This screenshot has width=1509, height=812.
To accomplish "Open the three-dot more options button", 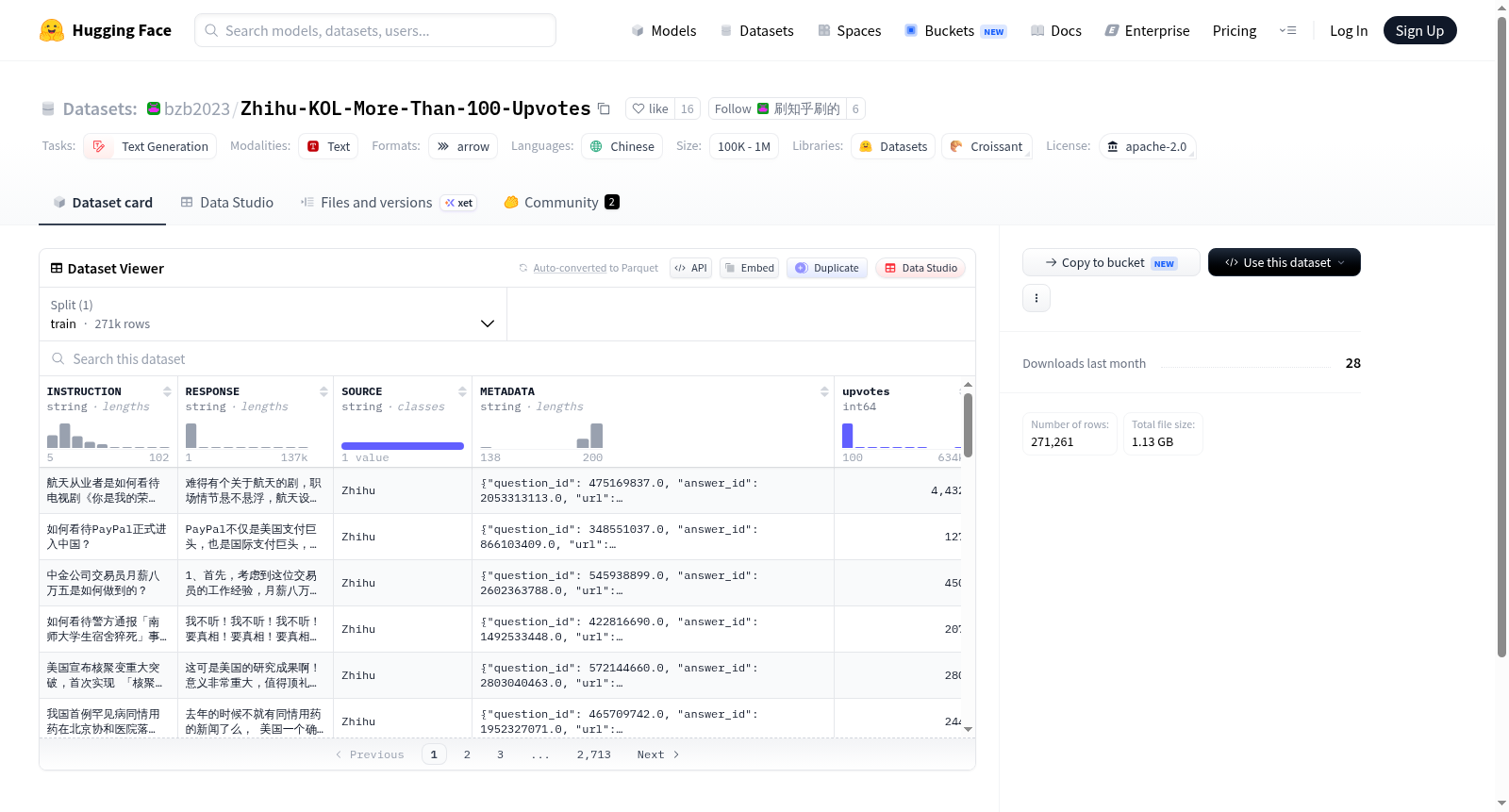I will point(1036,298).
